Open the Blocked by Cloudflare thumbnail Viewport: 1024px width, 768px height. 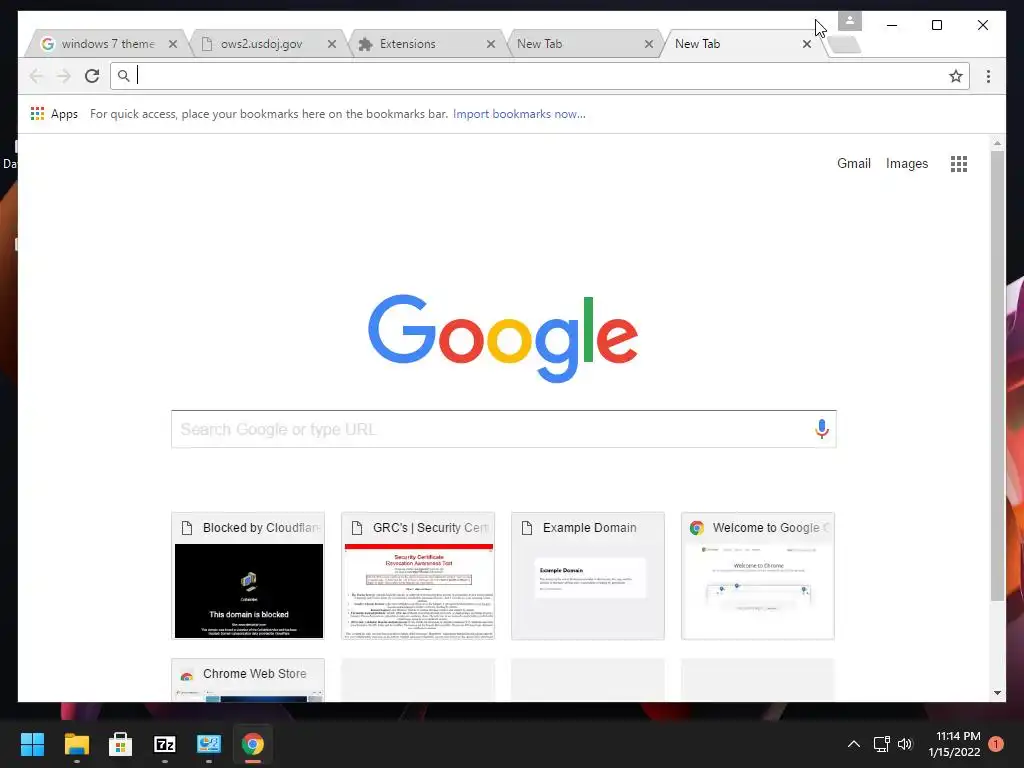pos(248,576)
